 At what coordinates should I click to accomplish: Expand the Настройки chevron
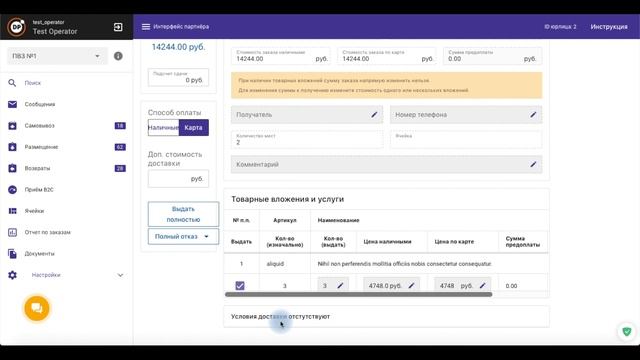(x=120, y=275)
